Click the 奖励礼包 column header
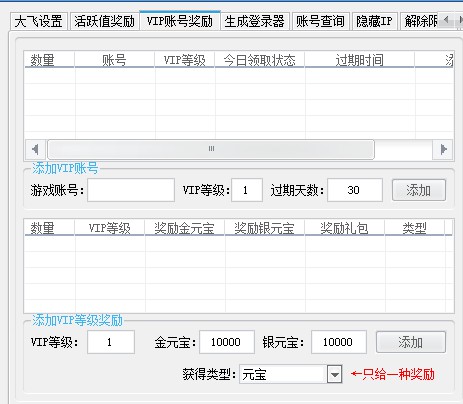Screen dimensions: 463x404 pyautogui.click(x=345, y=228)
